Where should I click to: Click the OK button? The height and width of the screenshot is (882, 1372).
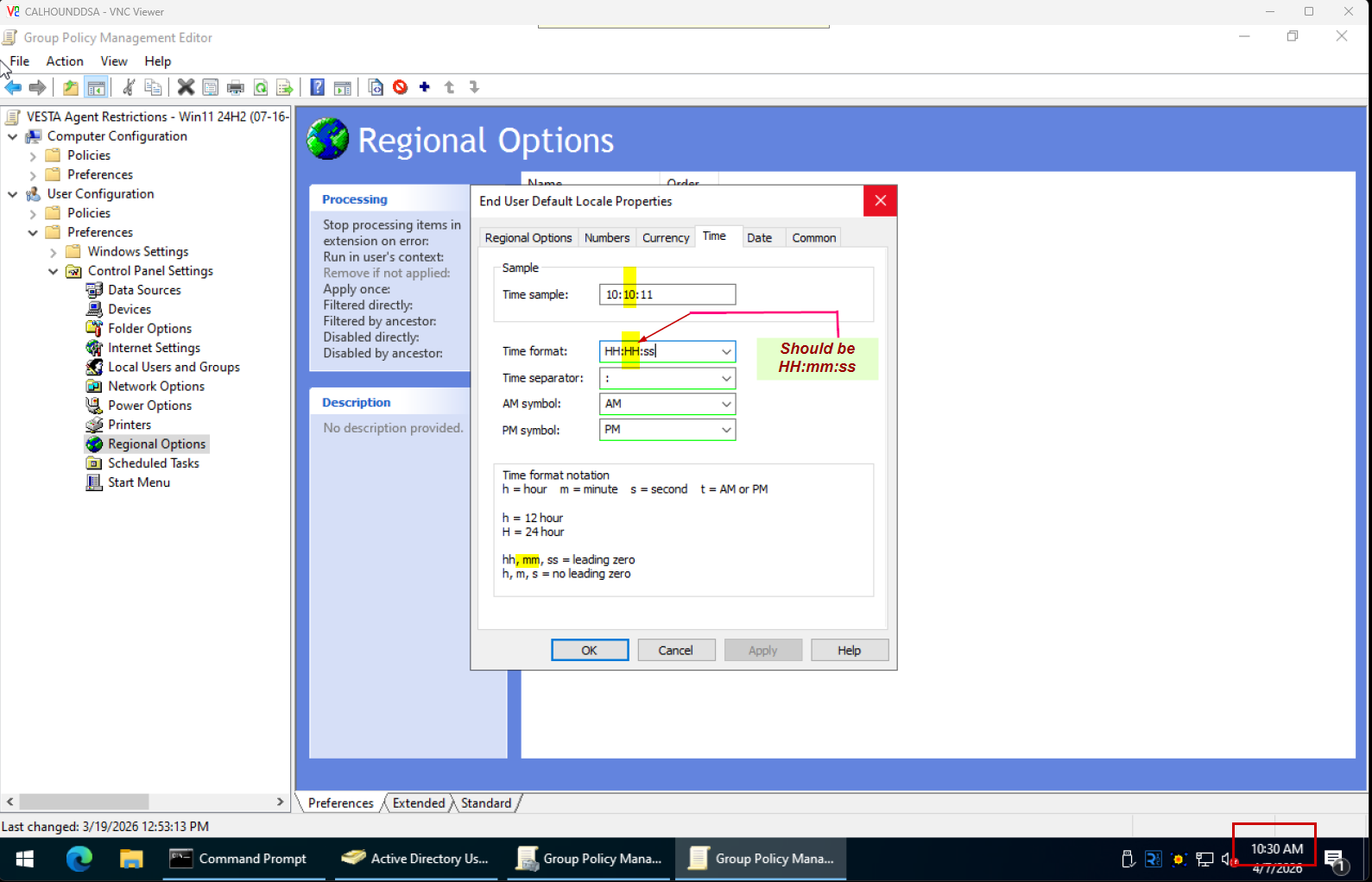(590, 651)
